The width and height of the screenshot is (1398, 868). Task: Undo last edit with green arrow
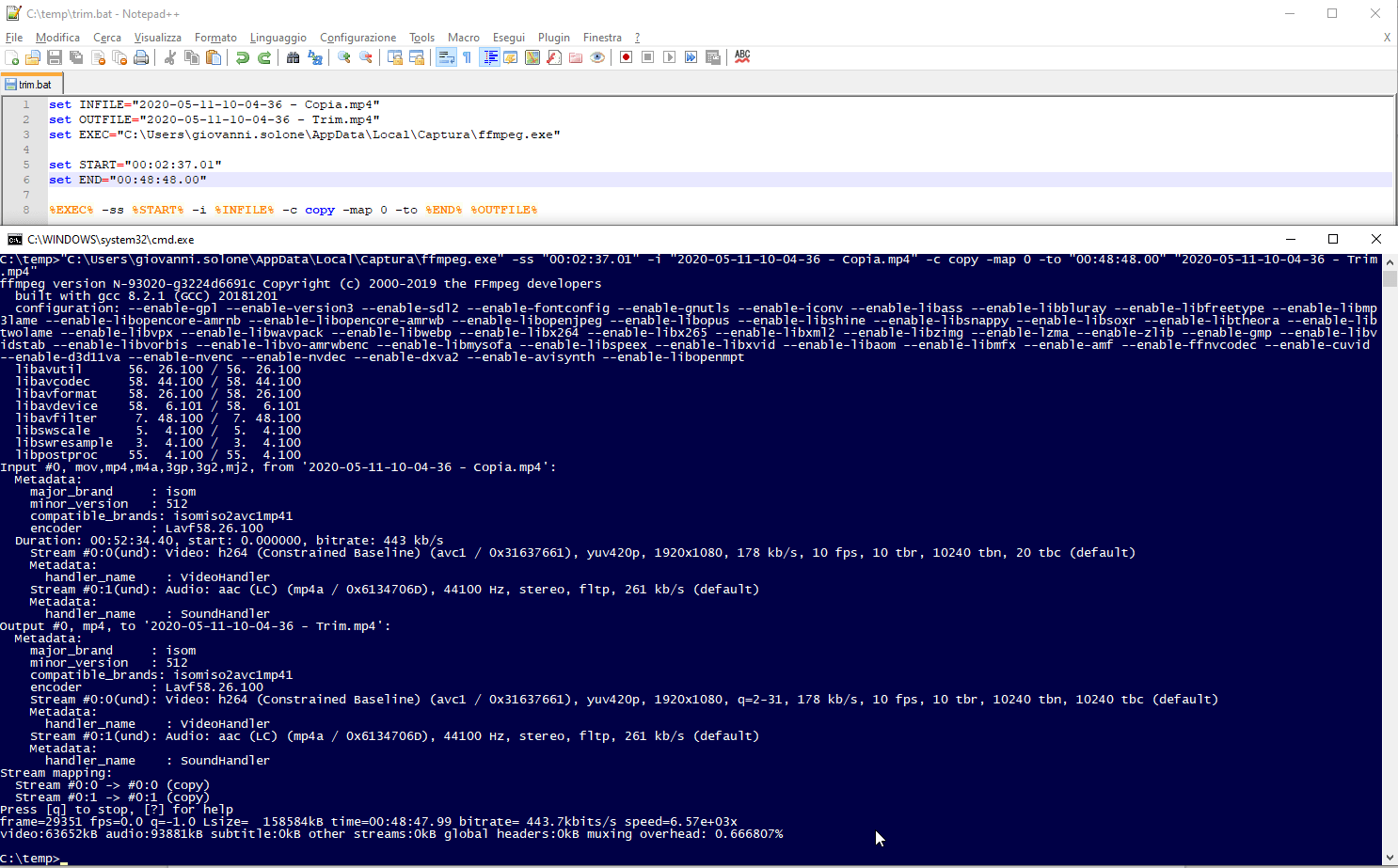point(243,57)
